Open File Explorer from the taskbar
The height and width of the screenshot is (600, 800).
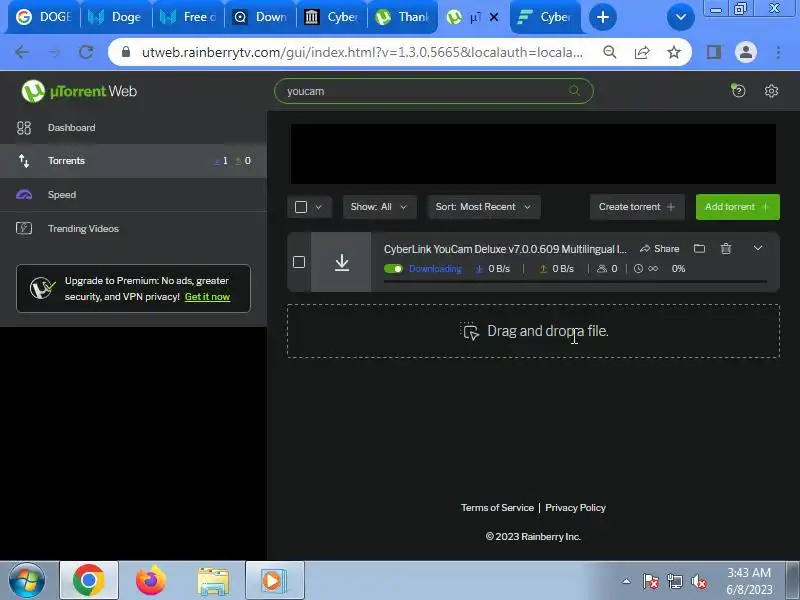(x=213, y=581)
